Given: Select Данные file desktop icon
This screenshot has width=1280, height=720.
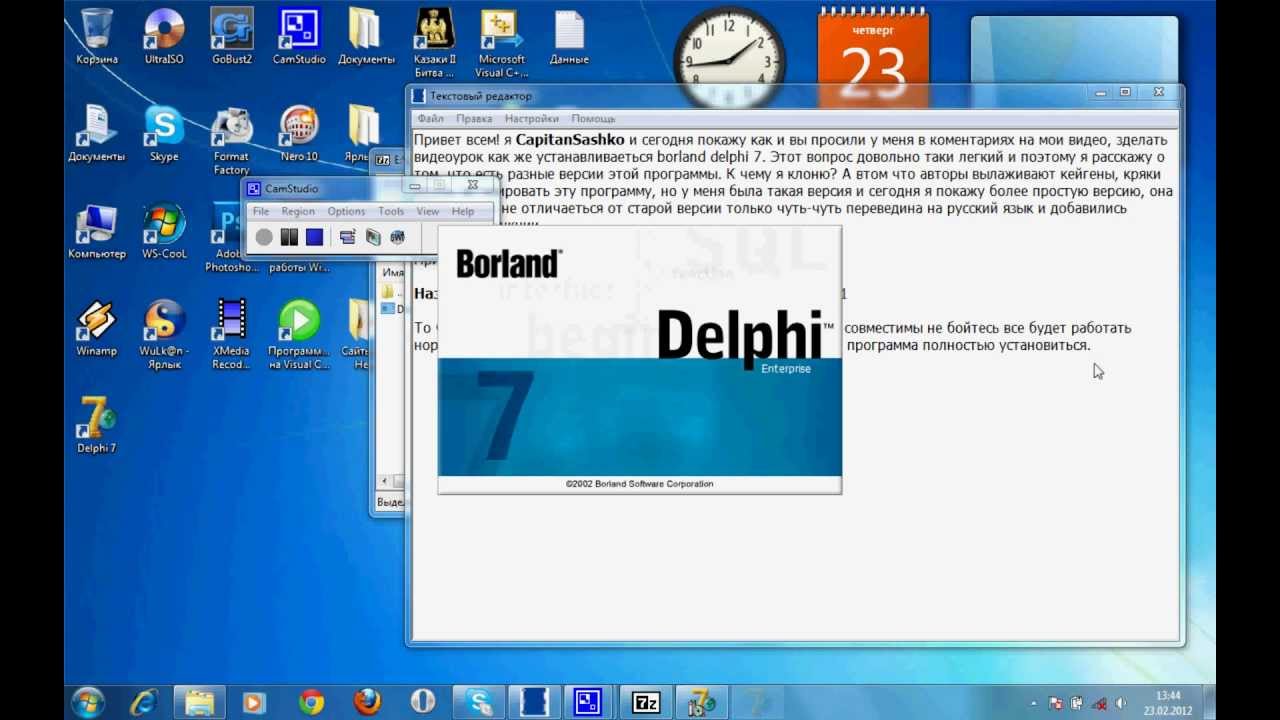Looking at the screenshot, I should [569, 37].
